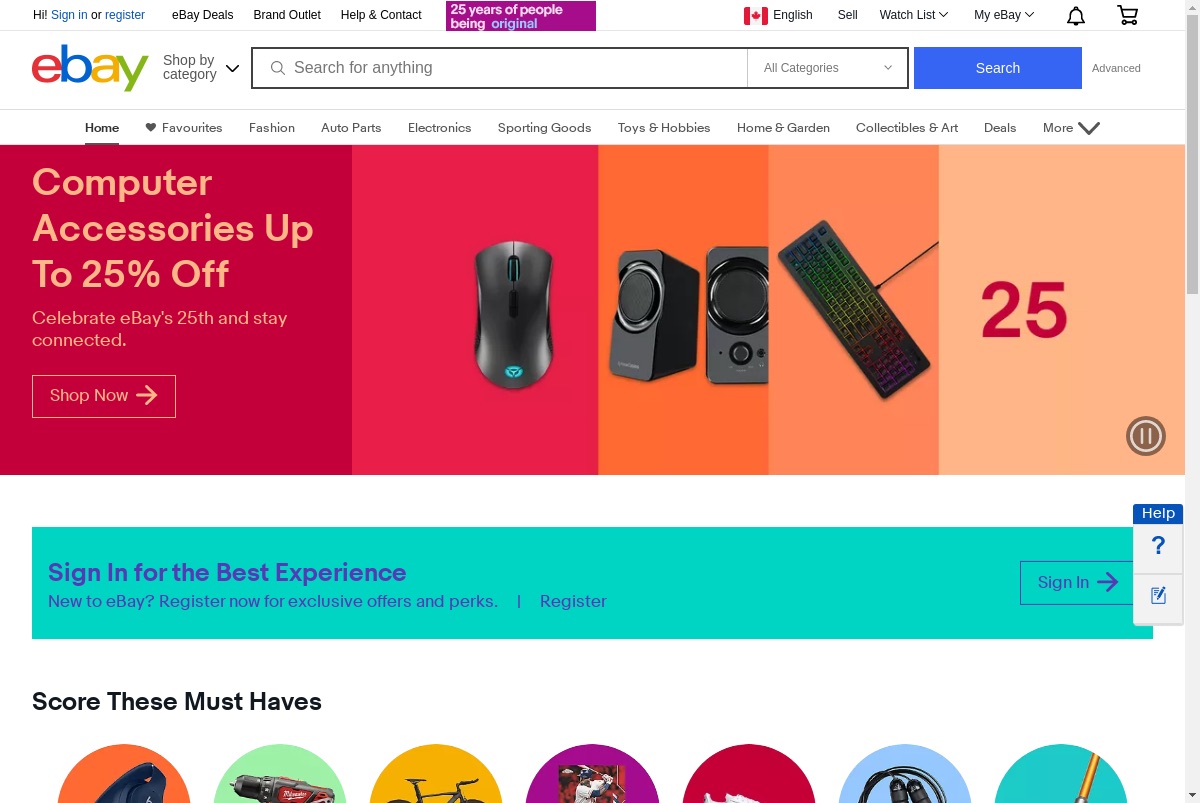Click the eBay logo
Image resolution: width=1200 pixels, height=803 pixels.
pyautogui.click(x=90, y=68)
